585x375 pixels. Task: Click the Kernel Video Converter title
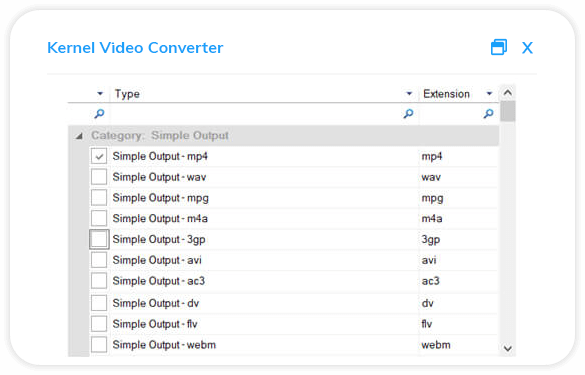135,48
